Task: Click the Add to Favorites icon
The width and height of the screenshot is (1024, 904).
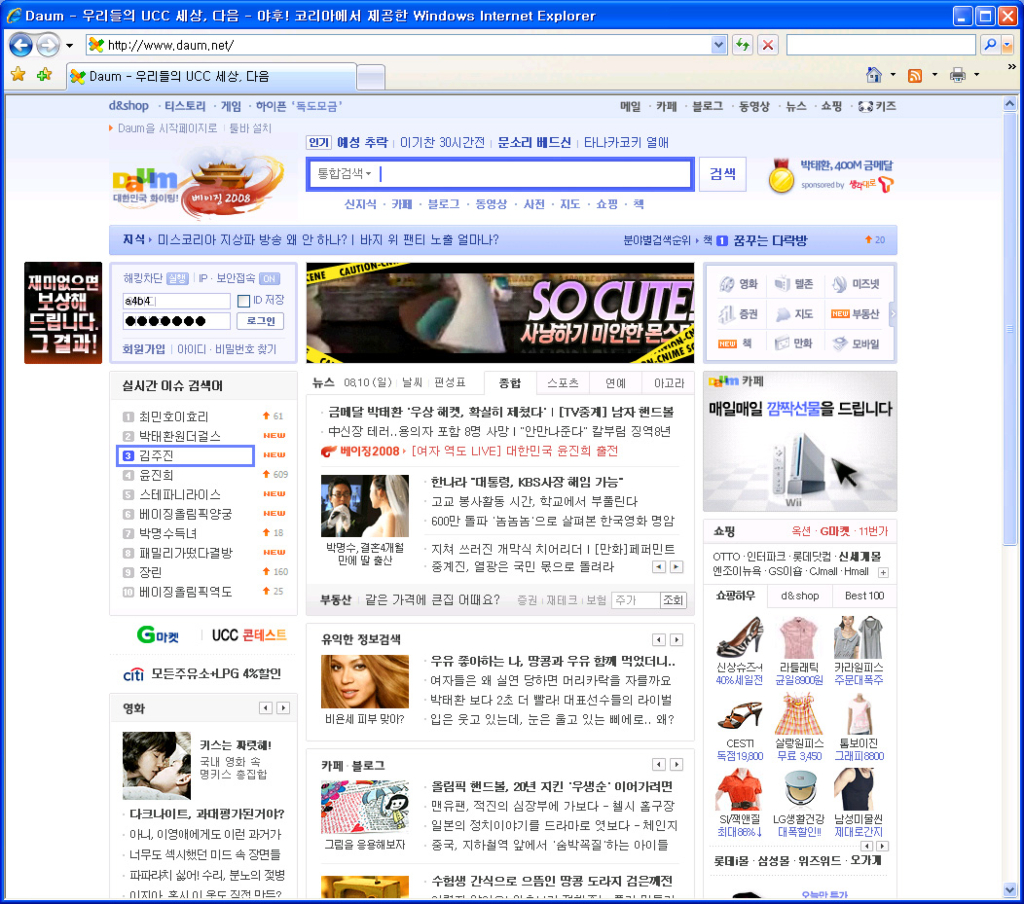Action: click(44, 75)
